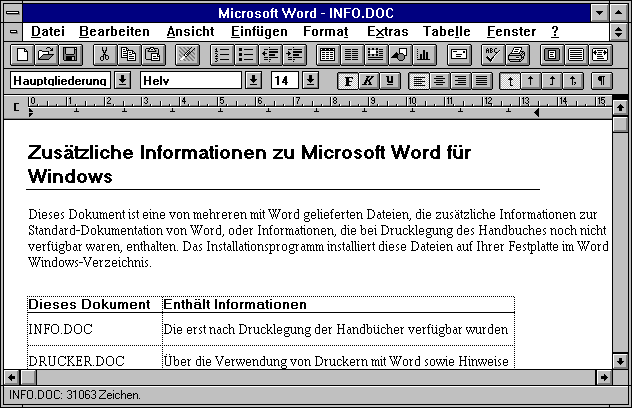Image resolution: width=632 pixels, height=408 pixels.
Task: Open a file using the folder icon
Action: pos(46,55)
